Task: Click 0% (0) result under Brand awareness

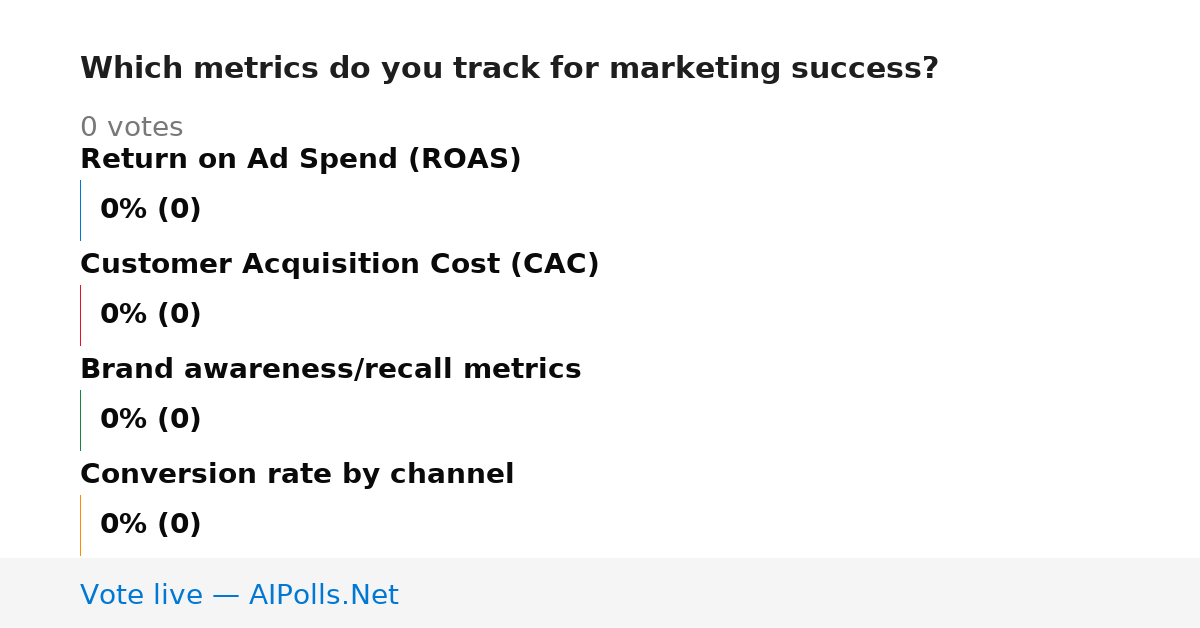Action: coord(150,420)
